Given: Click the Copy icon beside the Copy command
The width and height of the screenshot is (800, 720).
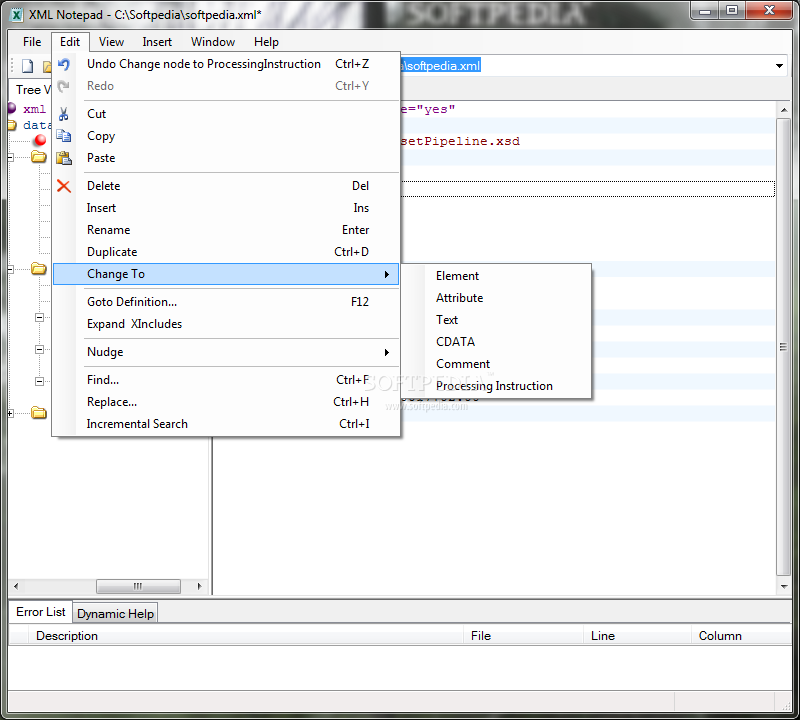Looking at the screenshot, I should pos(64,133).
